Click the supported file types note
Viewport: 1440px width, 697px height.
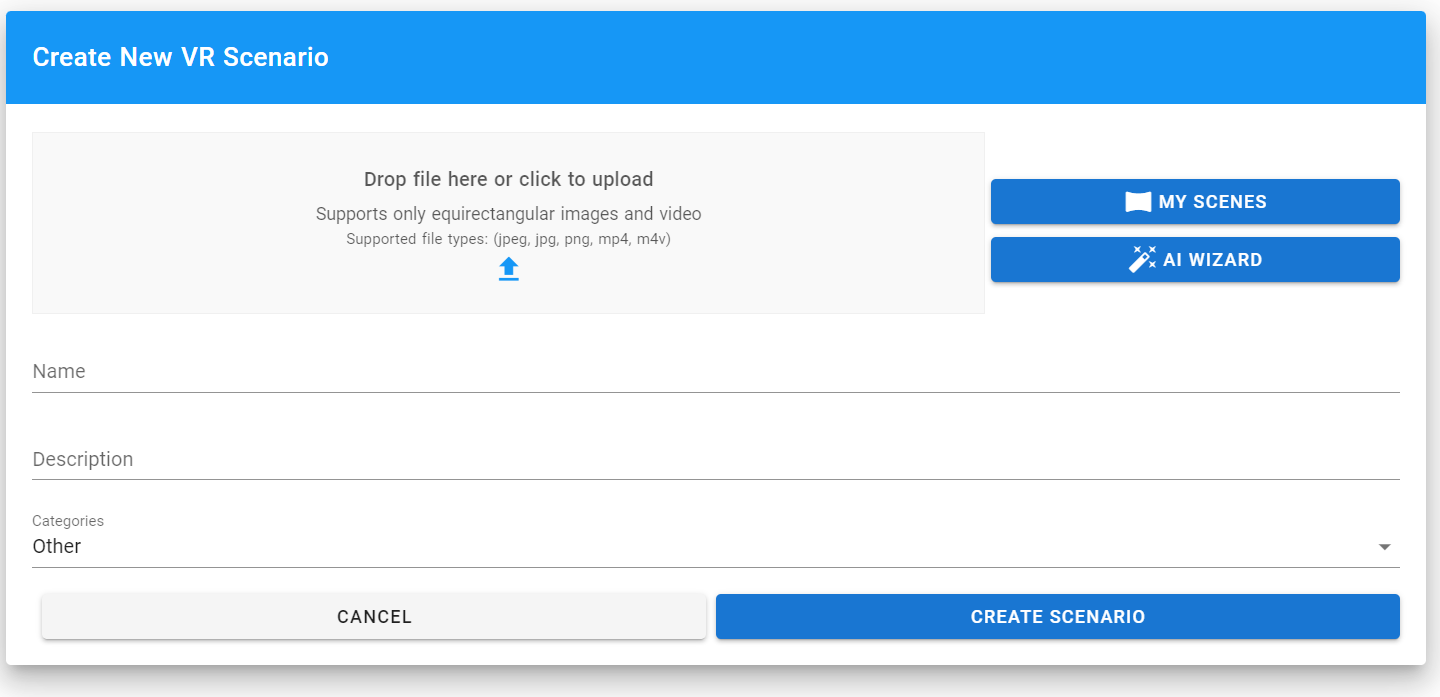(x=508, y=239)
